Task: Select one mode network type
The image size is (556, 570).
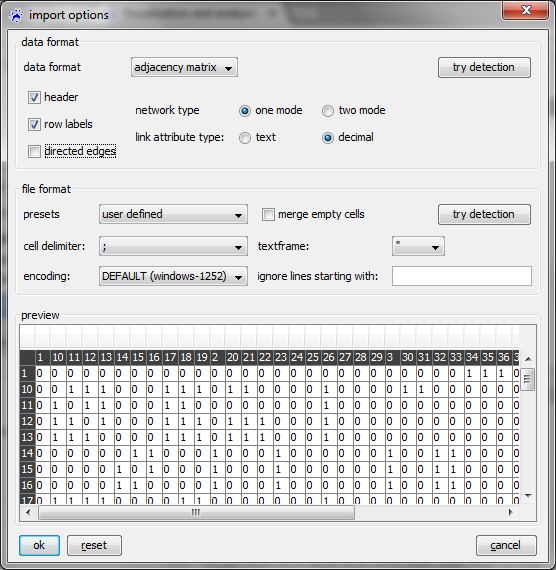Action: 245,111
